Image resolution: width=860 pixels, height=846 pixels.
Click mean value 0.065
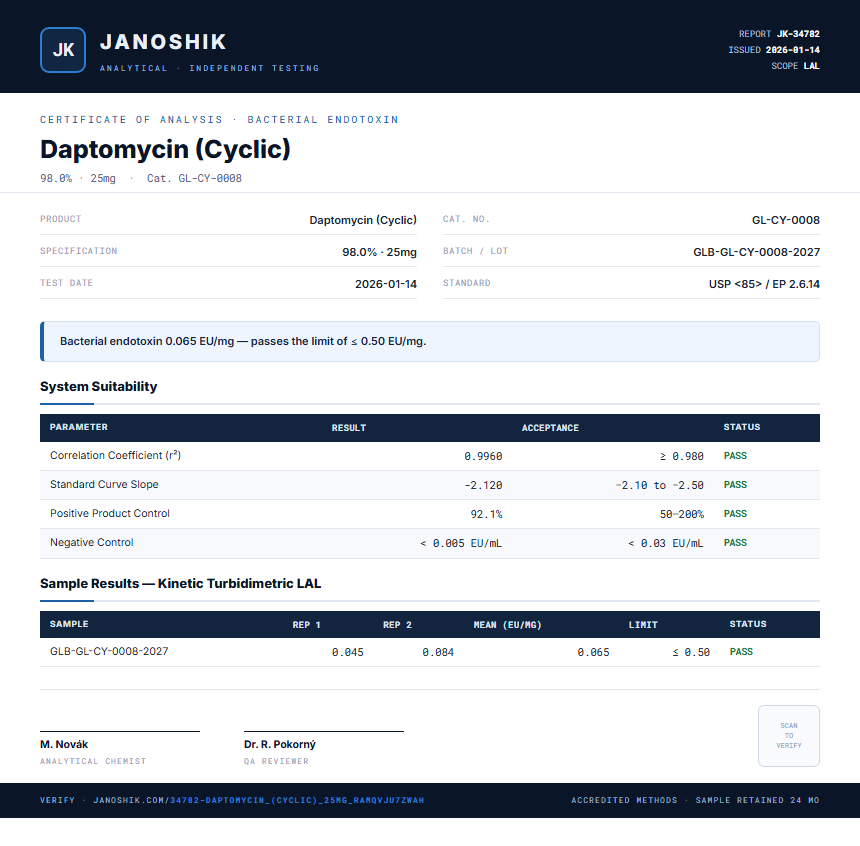point(593,653)
